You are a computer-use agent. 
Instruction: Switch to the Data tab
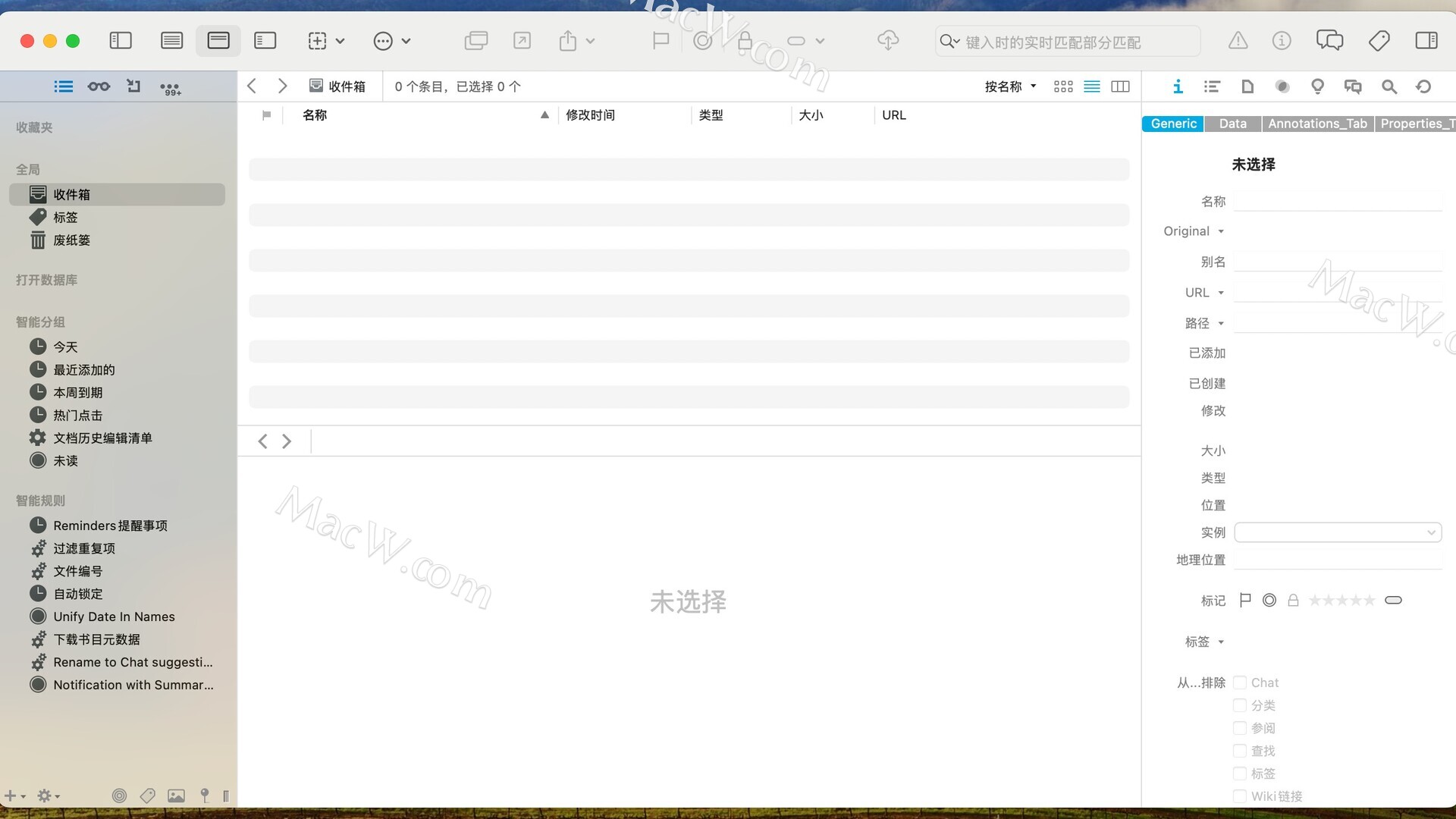(x=1232, y=124)
